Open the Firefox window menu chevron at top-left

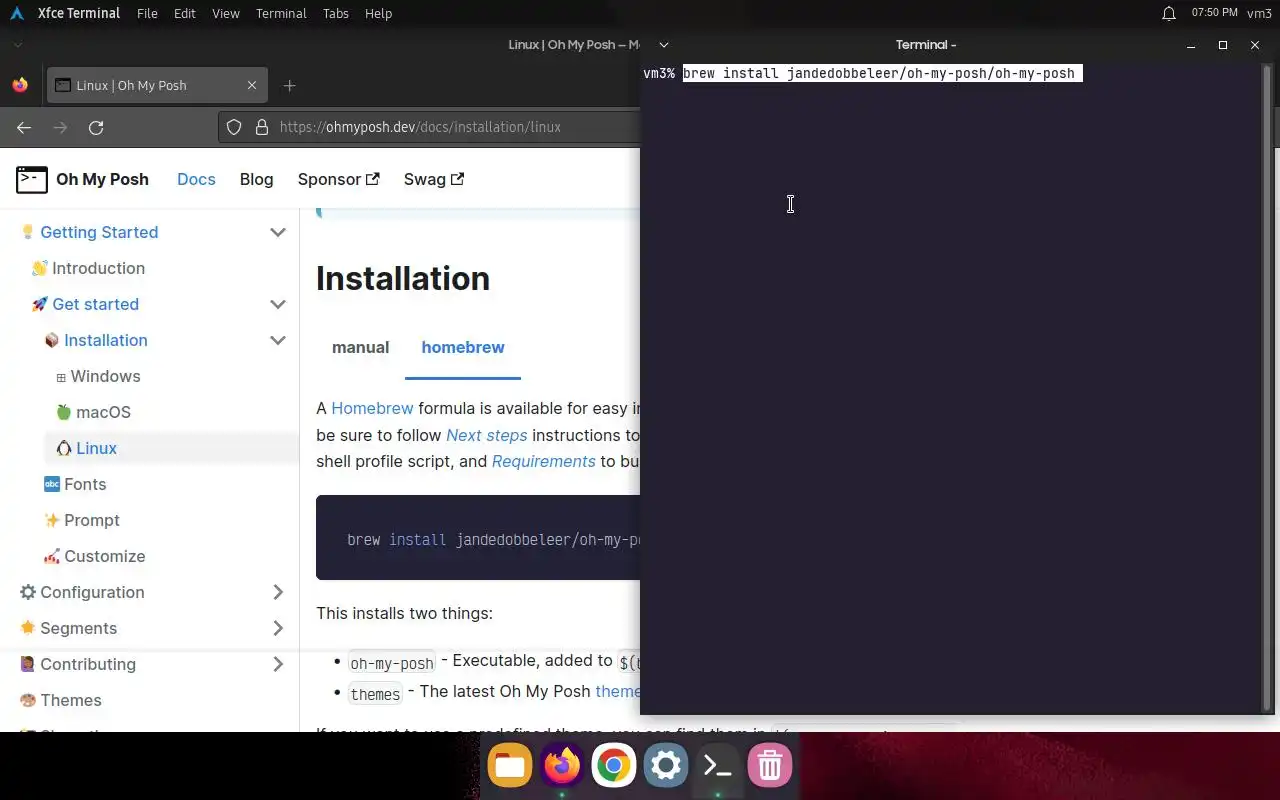point(18,45)
